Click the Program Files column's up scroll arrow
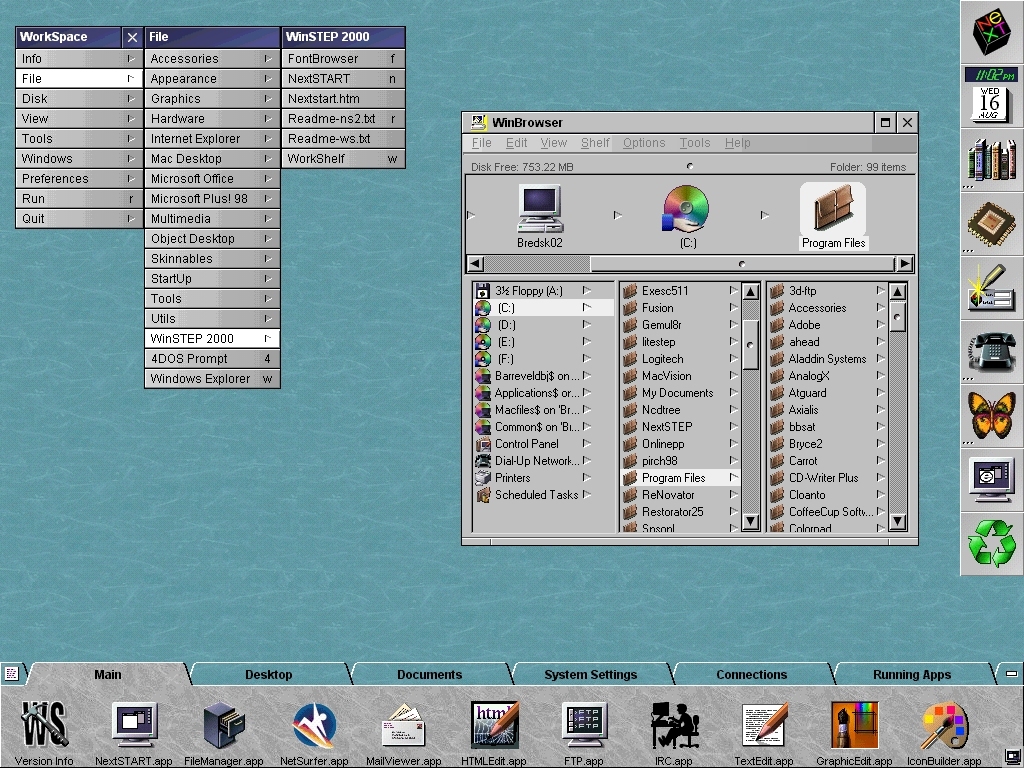The width and height of the screenshot is (1024, 768). tap(897, 292)
